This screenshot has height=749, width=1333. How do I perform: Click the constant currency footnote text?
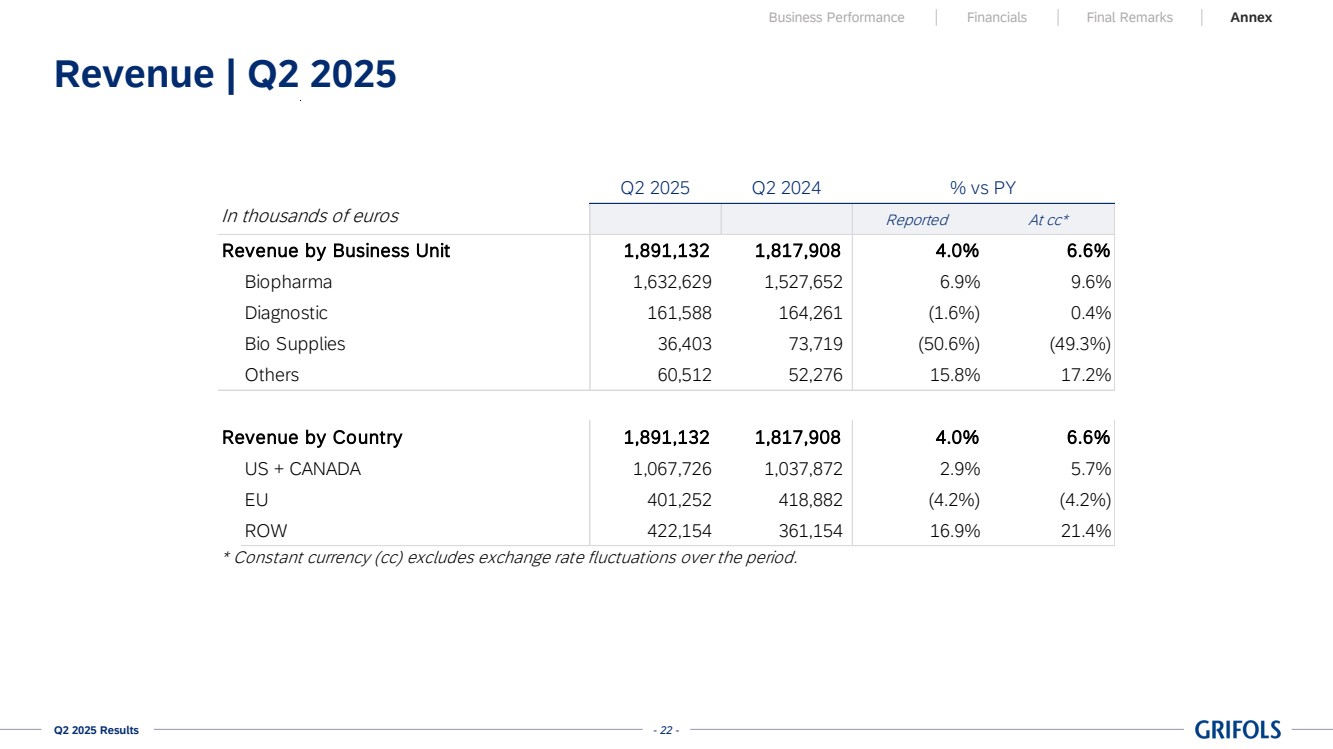click(509, 558)
